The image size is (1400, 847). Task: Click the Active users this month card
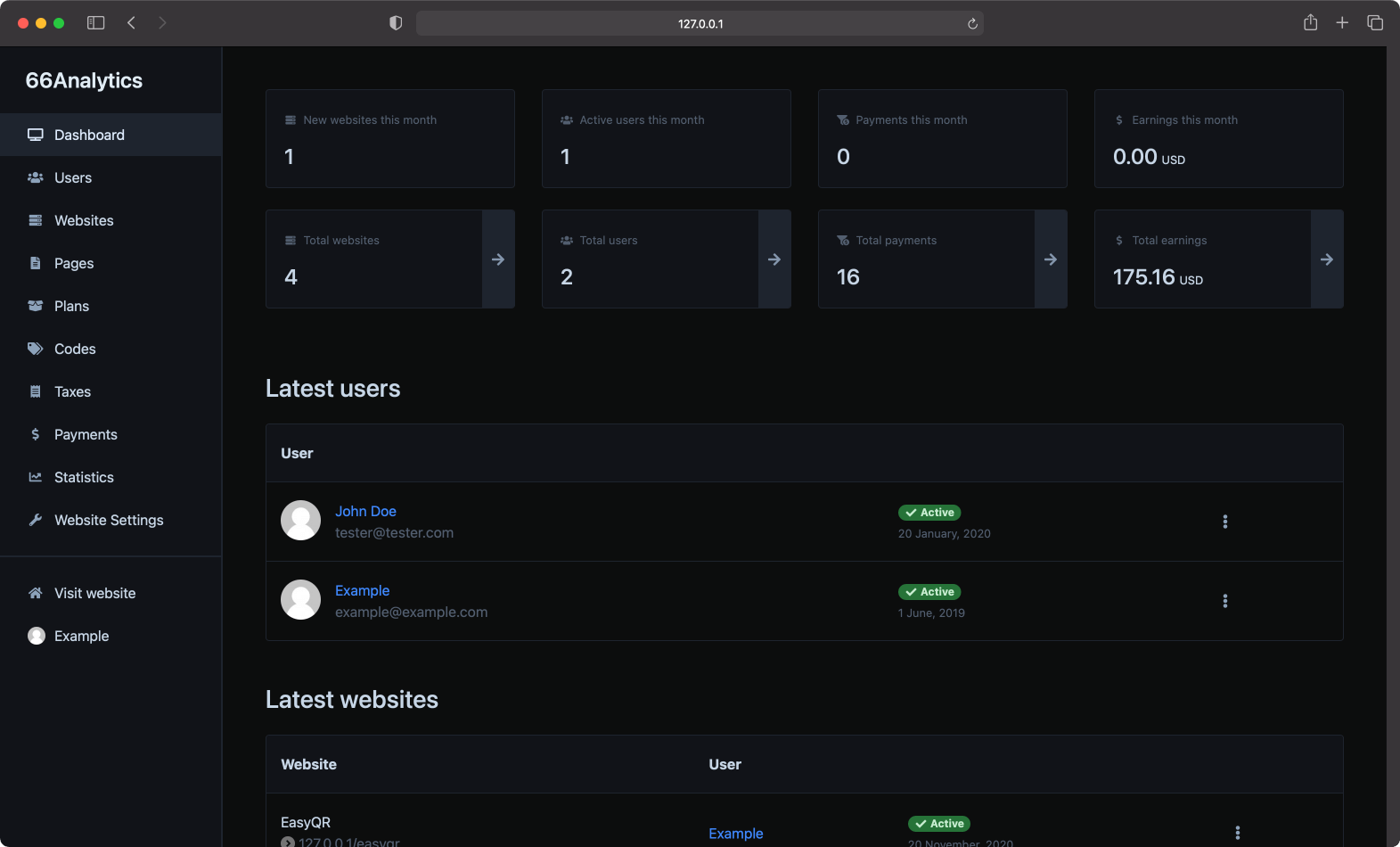click(x=667, y=138)
